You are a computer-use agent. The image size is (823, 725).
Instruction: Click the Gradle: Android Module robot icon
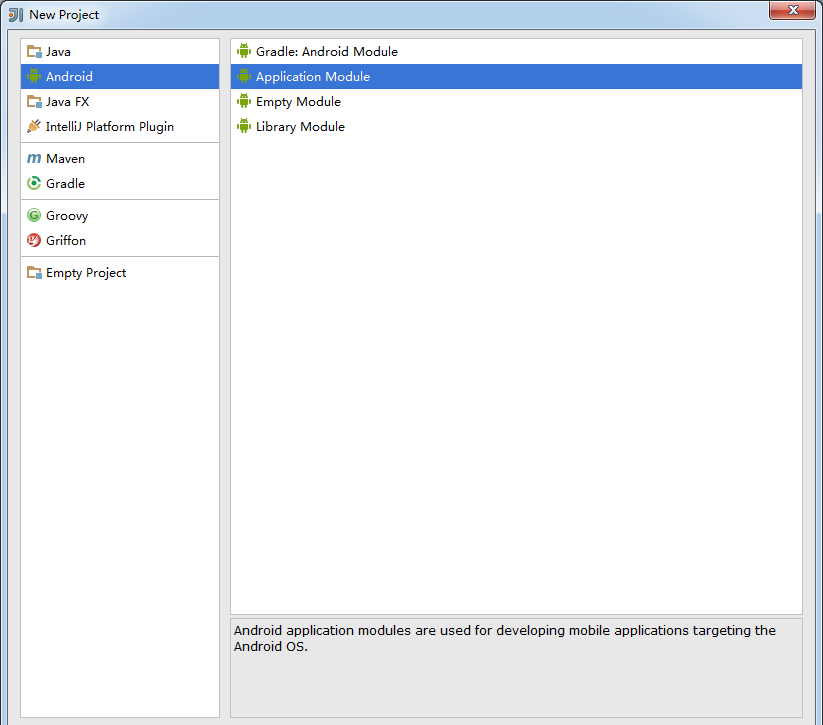[x=244, y=51]
